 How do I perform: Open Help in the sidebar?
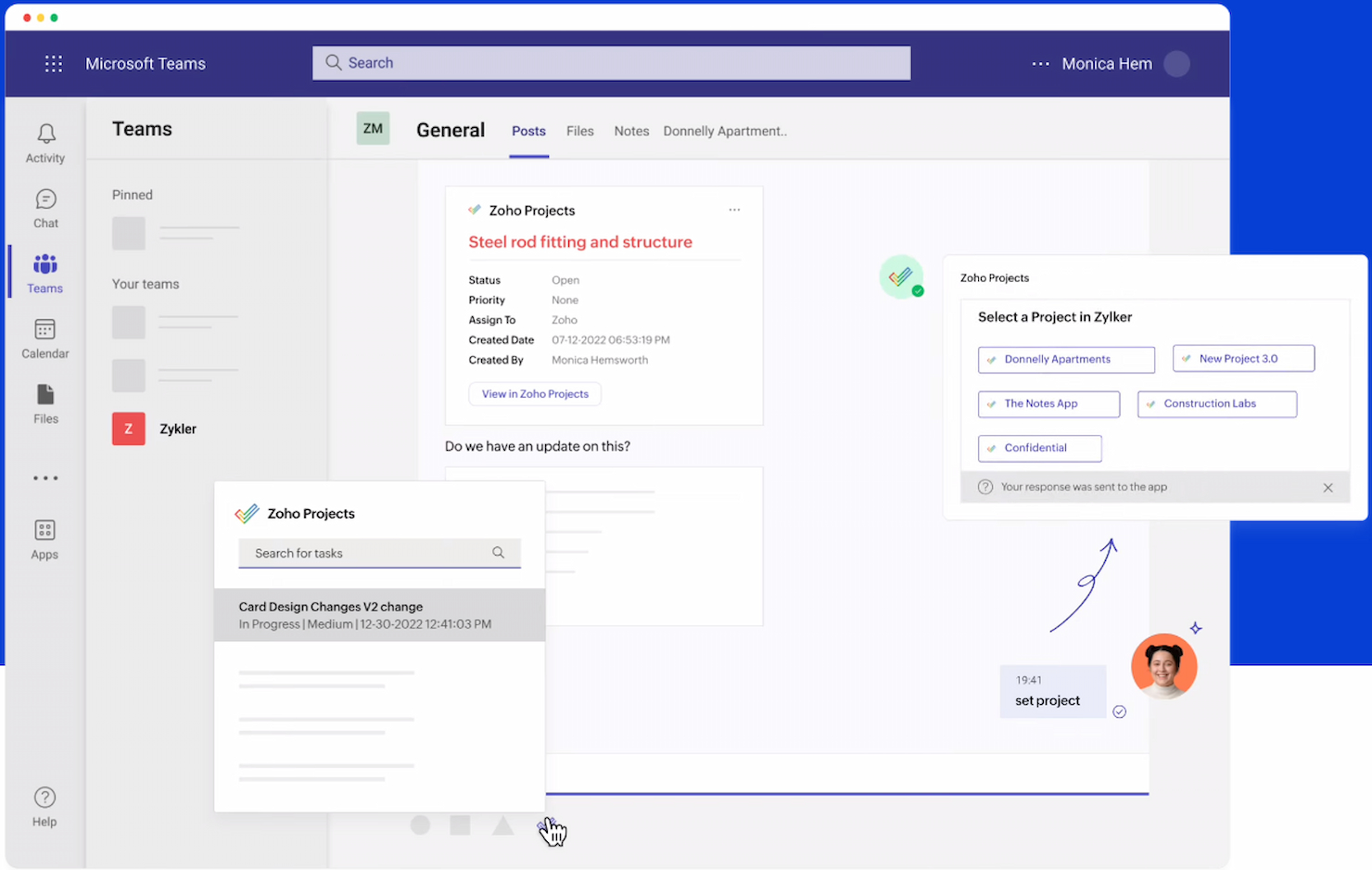44,807
